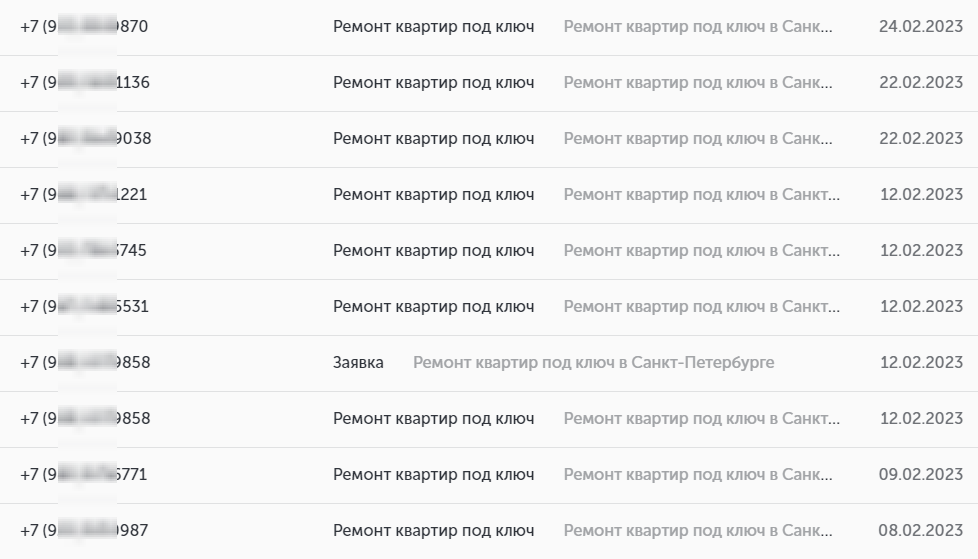Select the phone number ending in 038

pyautogui.click(x=85, y=139)
